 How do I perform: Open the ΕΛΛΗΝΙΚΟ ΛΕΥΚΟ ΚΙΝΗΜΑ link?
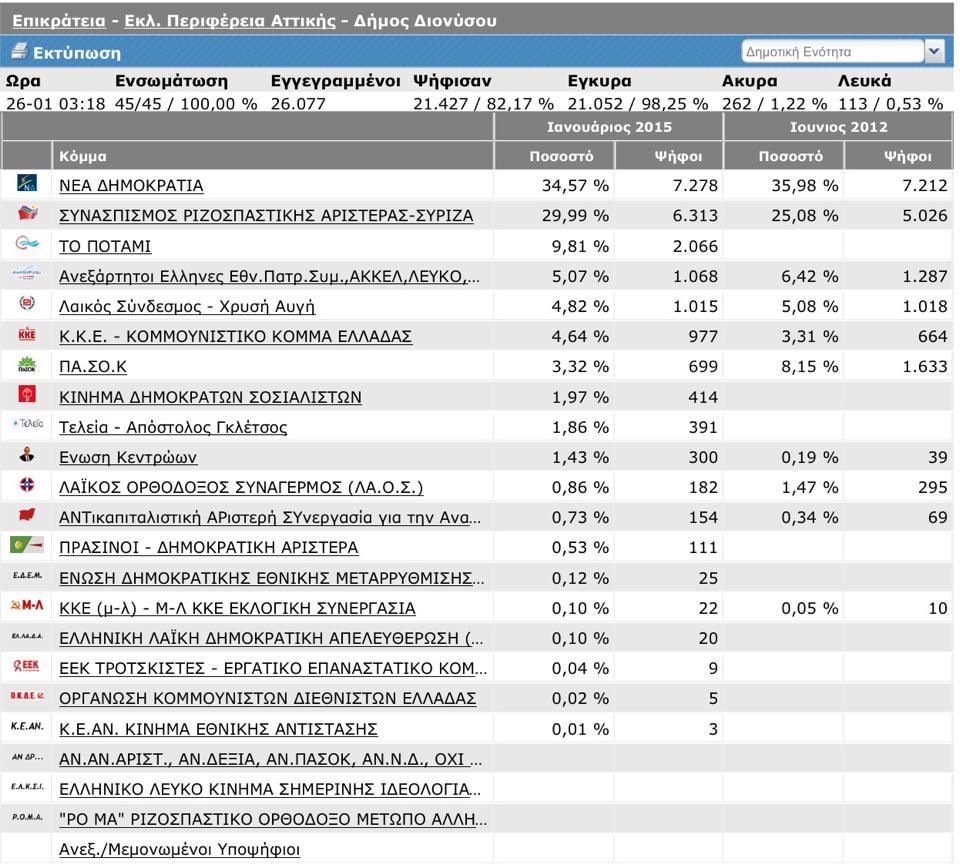coord(270,789)
